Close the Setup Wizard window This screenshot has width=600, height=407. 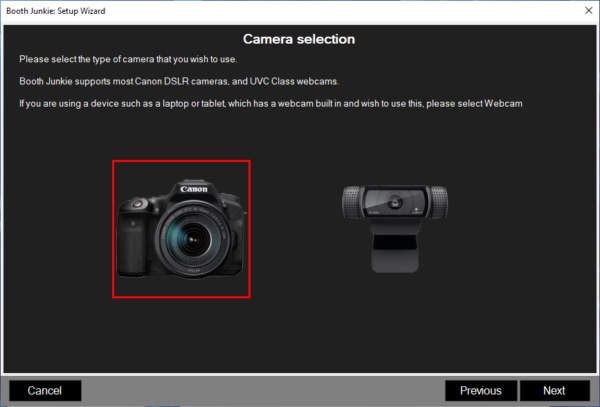click(586, 10)
